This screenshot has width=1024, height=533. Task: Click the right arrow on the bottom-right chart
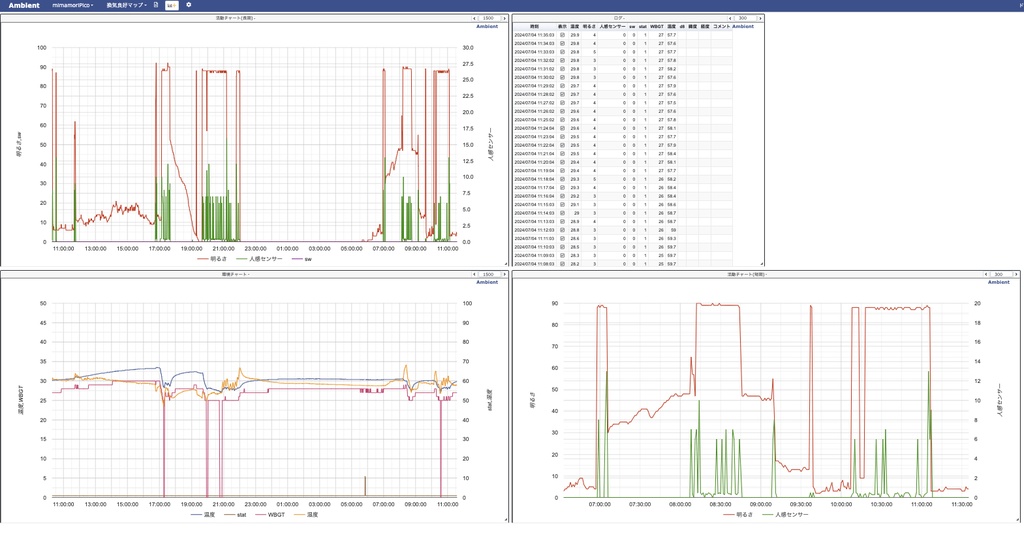[x=1015, y=274]
